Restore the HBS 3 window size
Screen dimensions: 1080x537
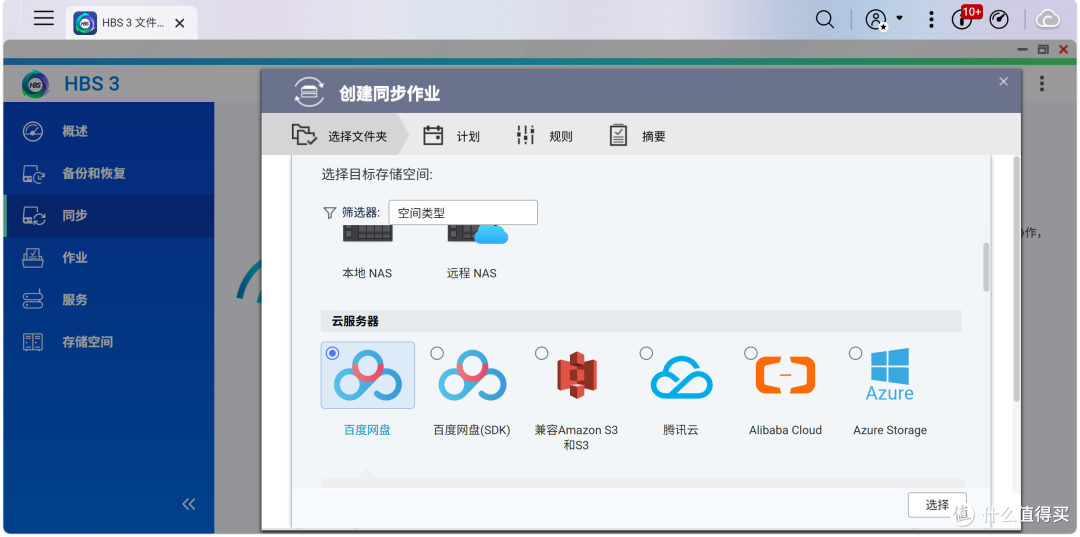1043,50
